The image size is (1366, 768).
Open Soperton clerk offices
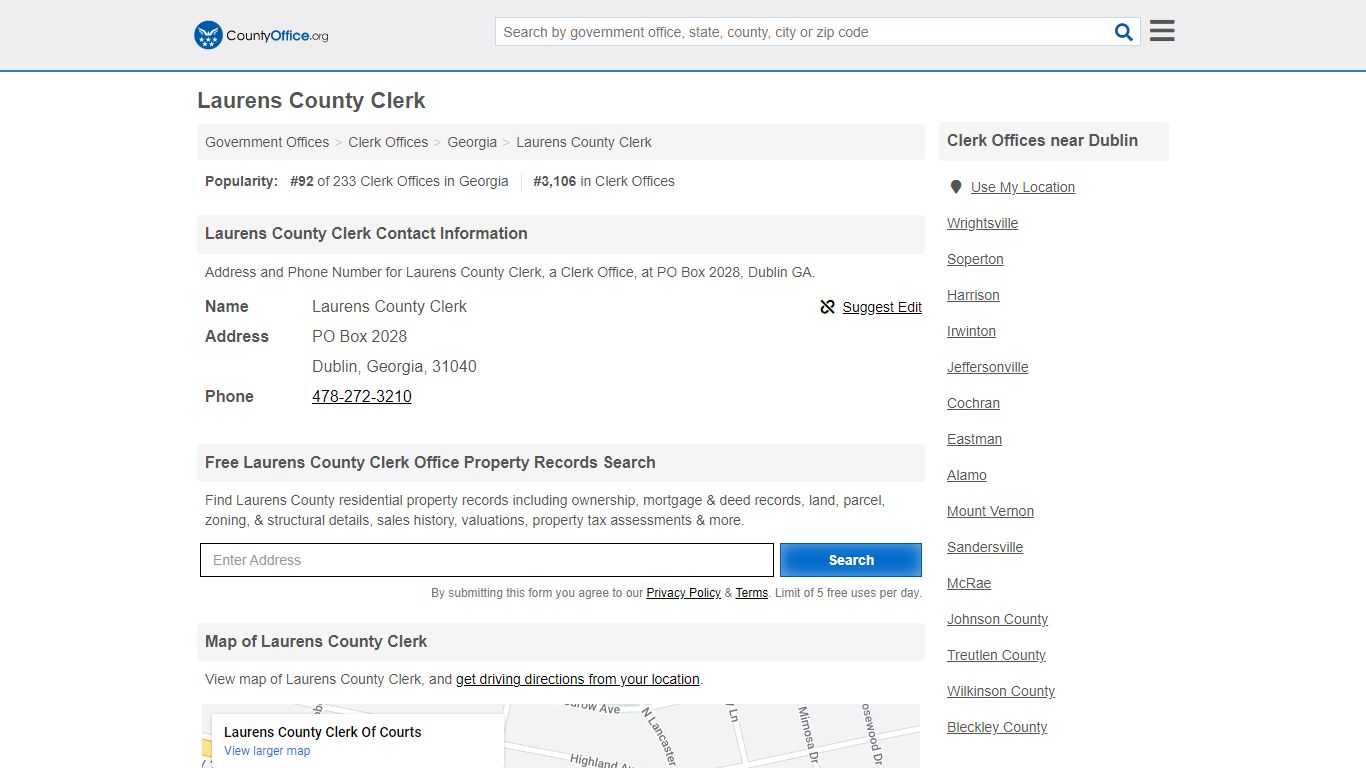coord(975,259)
